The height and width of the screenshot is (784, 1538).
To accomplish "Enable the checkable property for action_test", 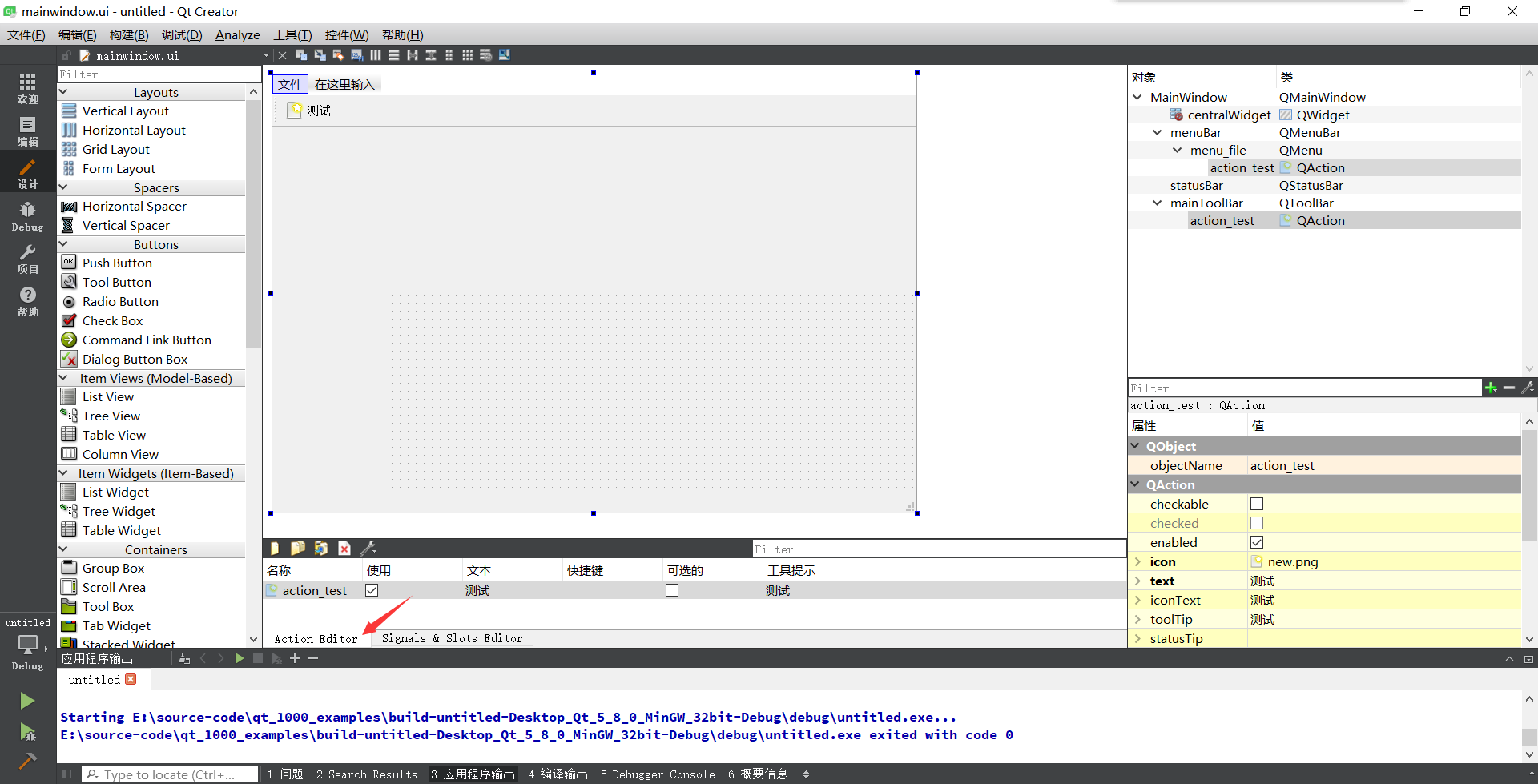I will click(x=1257, y=504).
